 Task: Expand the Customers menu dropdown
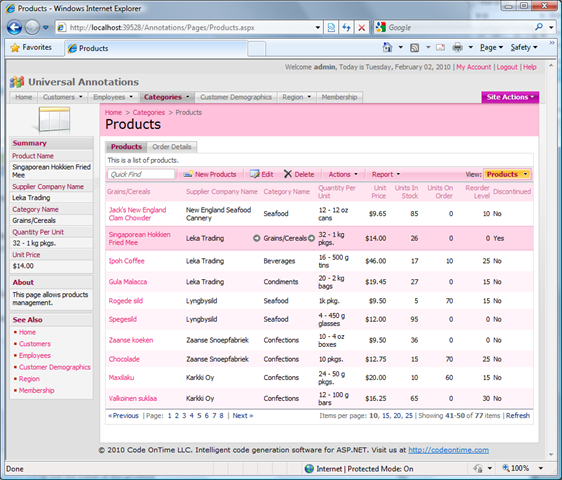click(81, 97)
